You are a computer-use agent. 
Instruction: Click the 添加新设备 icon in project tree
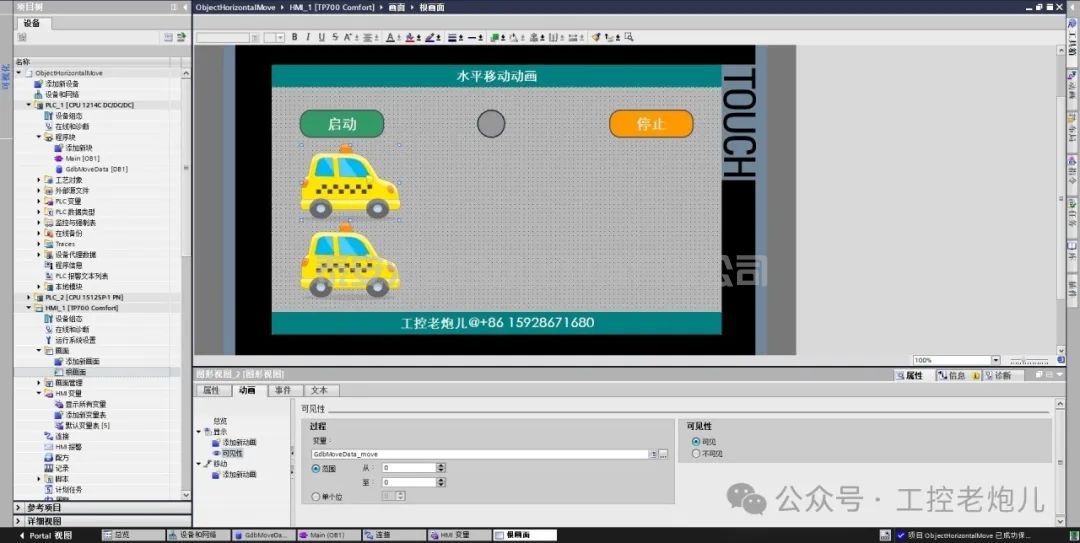point(39,84)
